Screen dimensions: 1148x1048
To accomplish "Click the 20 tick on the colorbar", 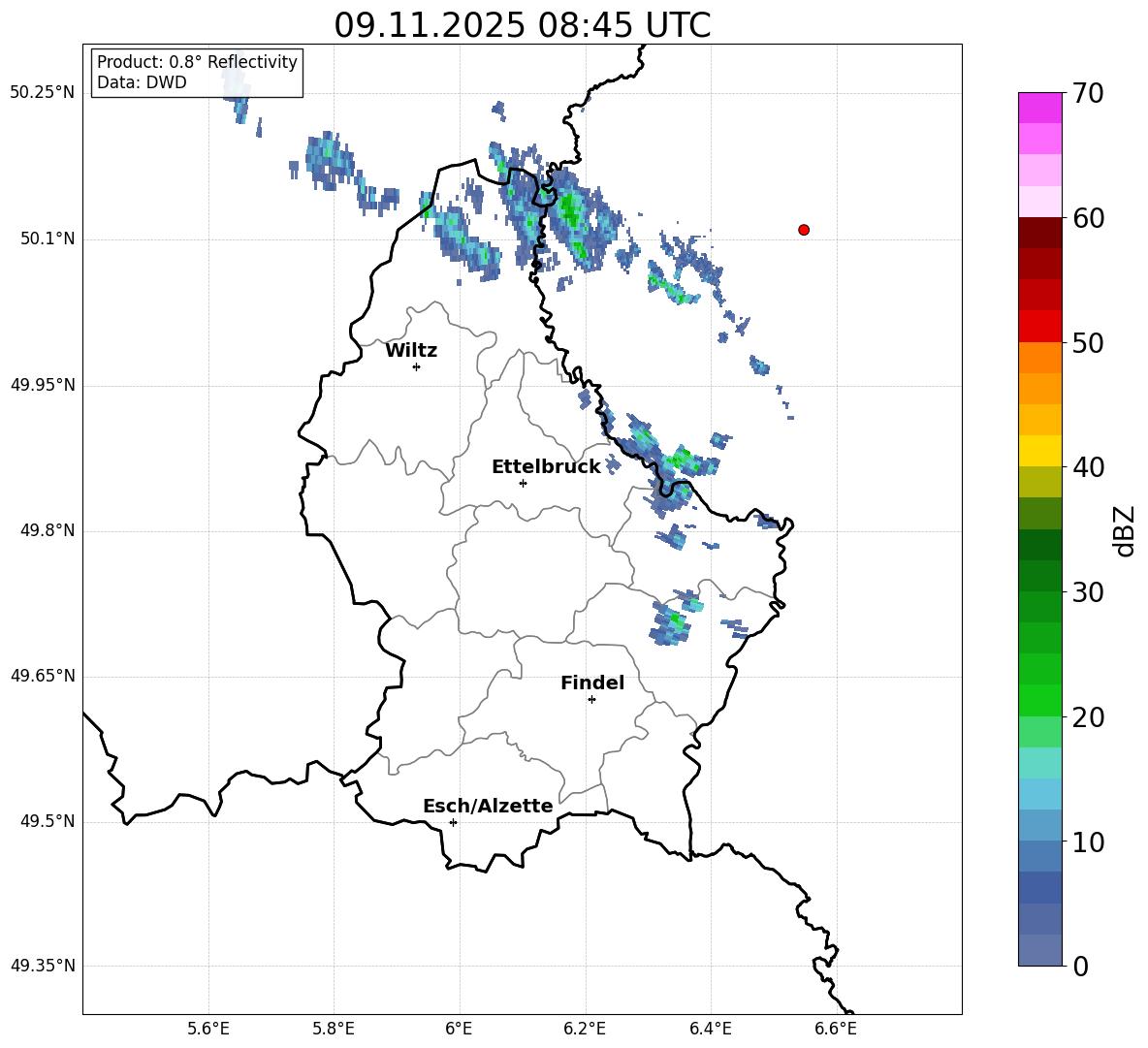I will coord(1088,717).
